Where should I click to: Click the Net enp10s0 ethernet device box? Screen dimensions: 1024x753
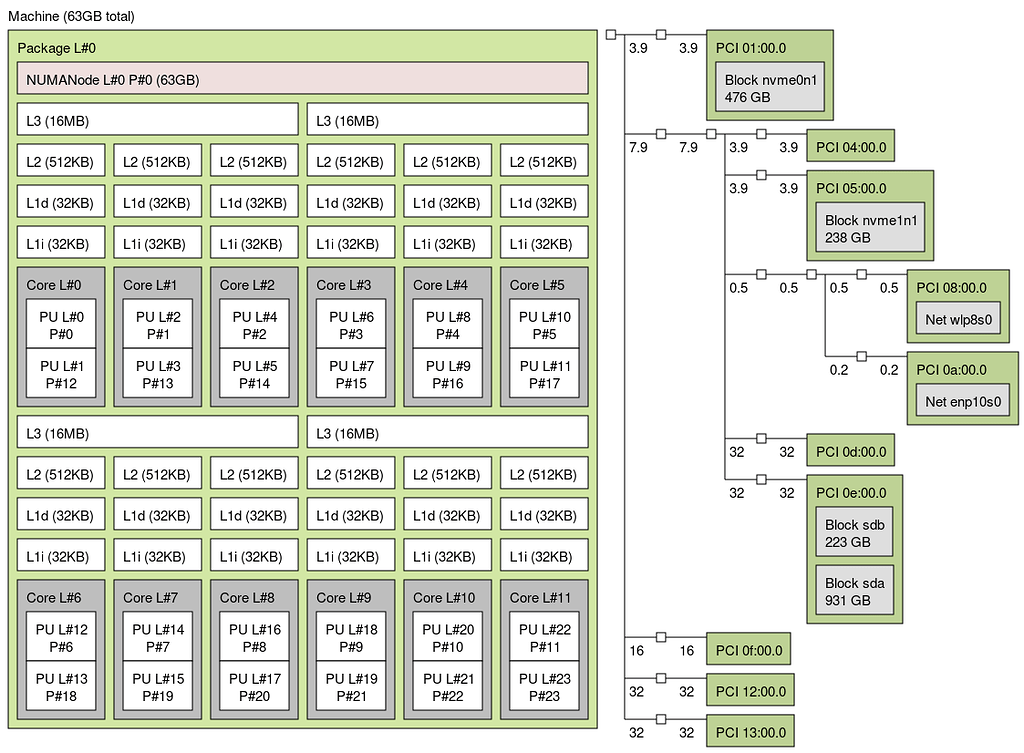(x=962, y=400)
